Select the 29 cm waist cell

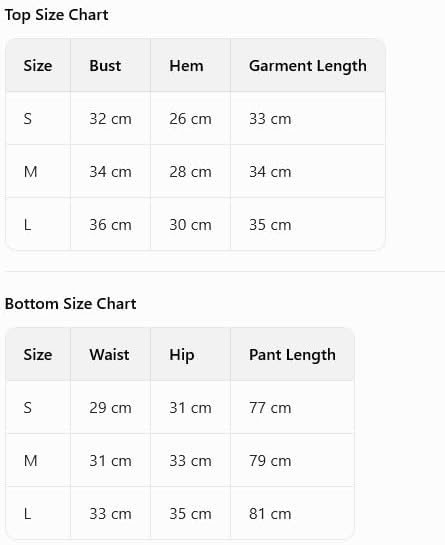click(110, 408)
